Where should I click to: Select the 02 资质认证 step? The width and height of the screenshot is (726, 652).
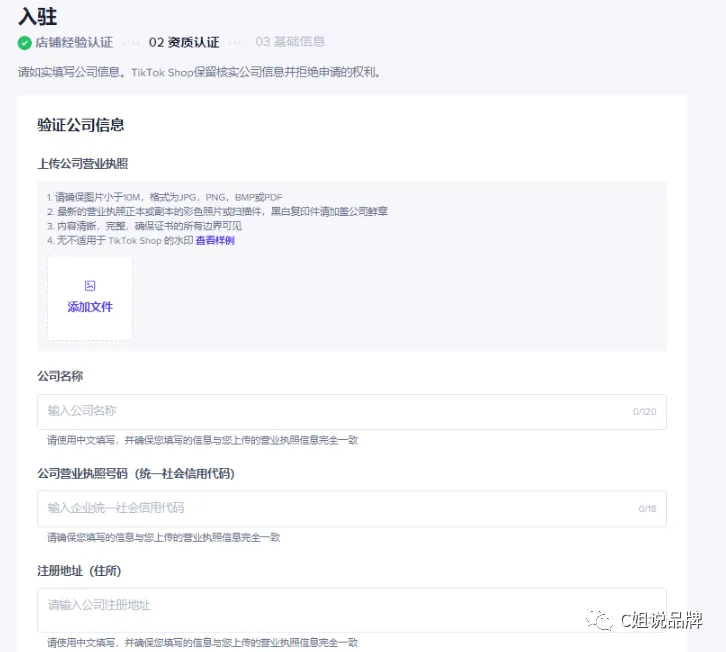(184, 43)
